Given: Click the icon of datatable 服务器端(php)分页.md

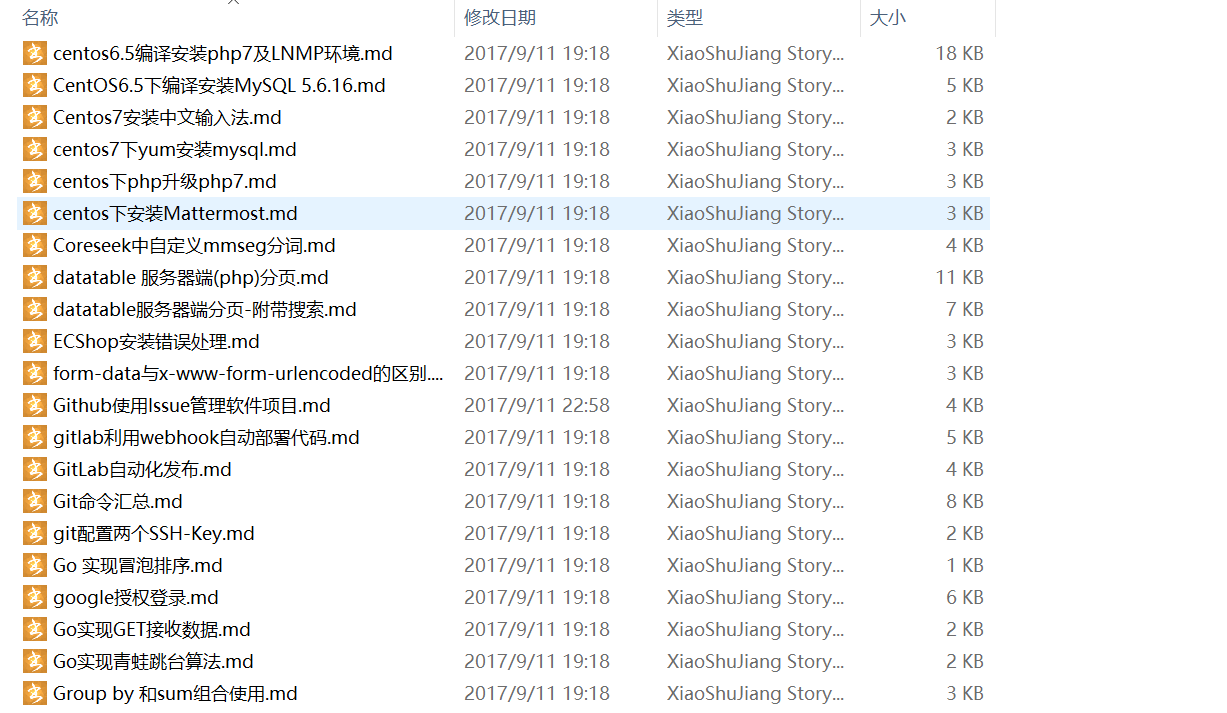Looking at the screenshot, I should tap(35, 277).
